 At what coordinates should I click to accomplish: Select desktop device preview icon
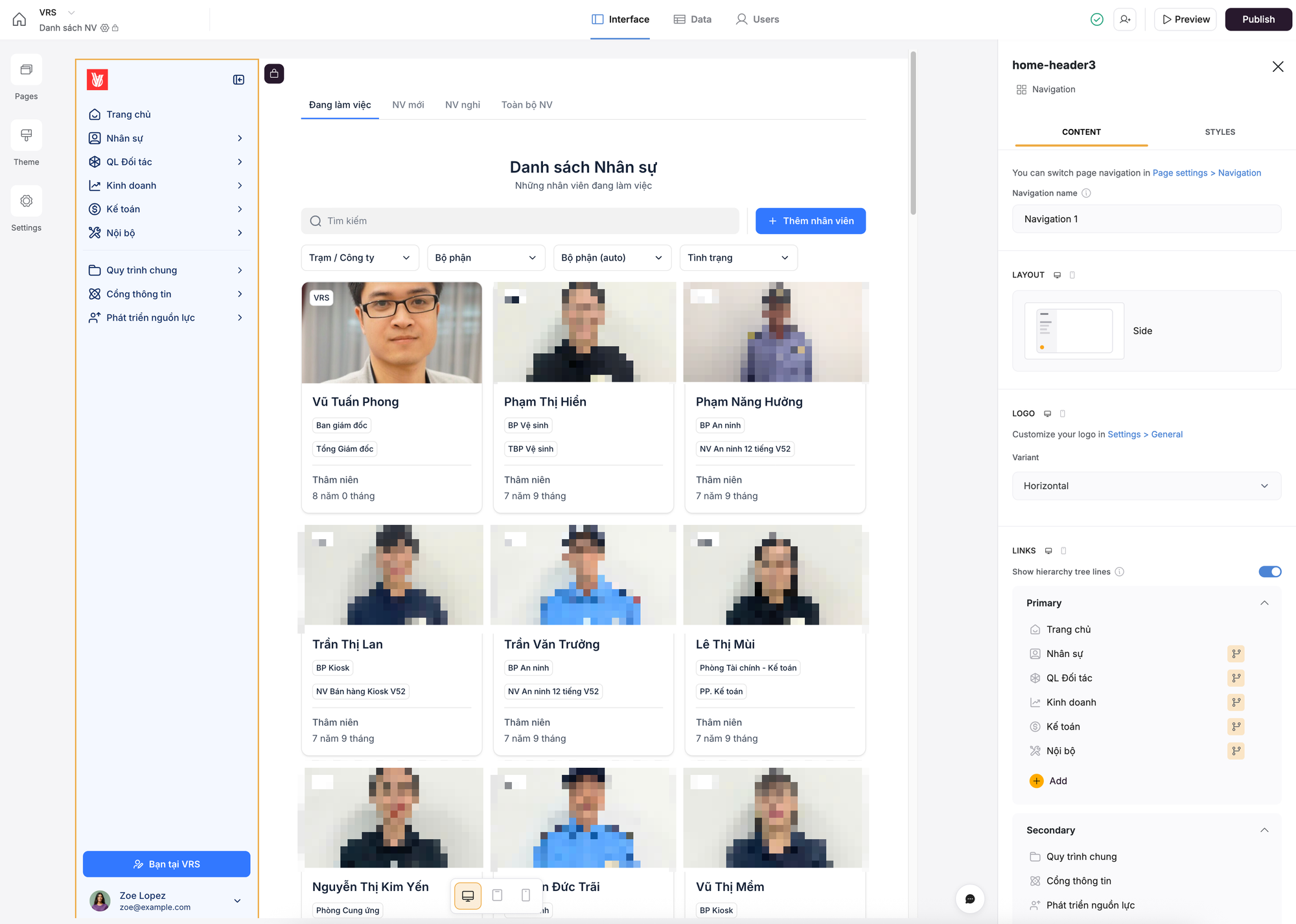468,895
